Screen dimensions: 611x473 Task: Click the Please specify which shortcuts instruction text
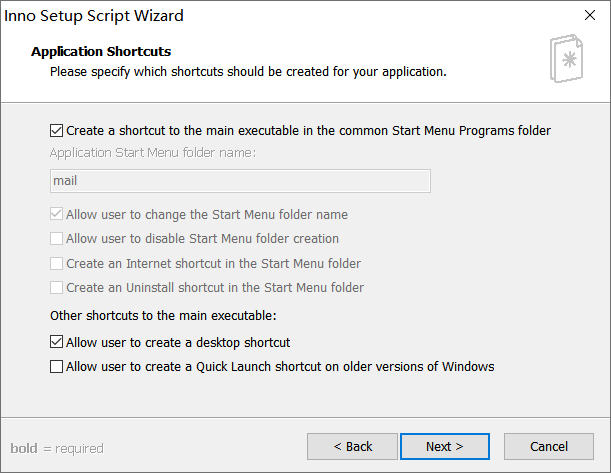(248, 72)
